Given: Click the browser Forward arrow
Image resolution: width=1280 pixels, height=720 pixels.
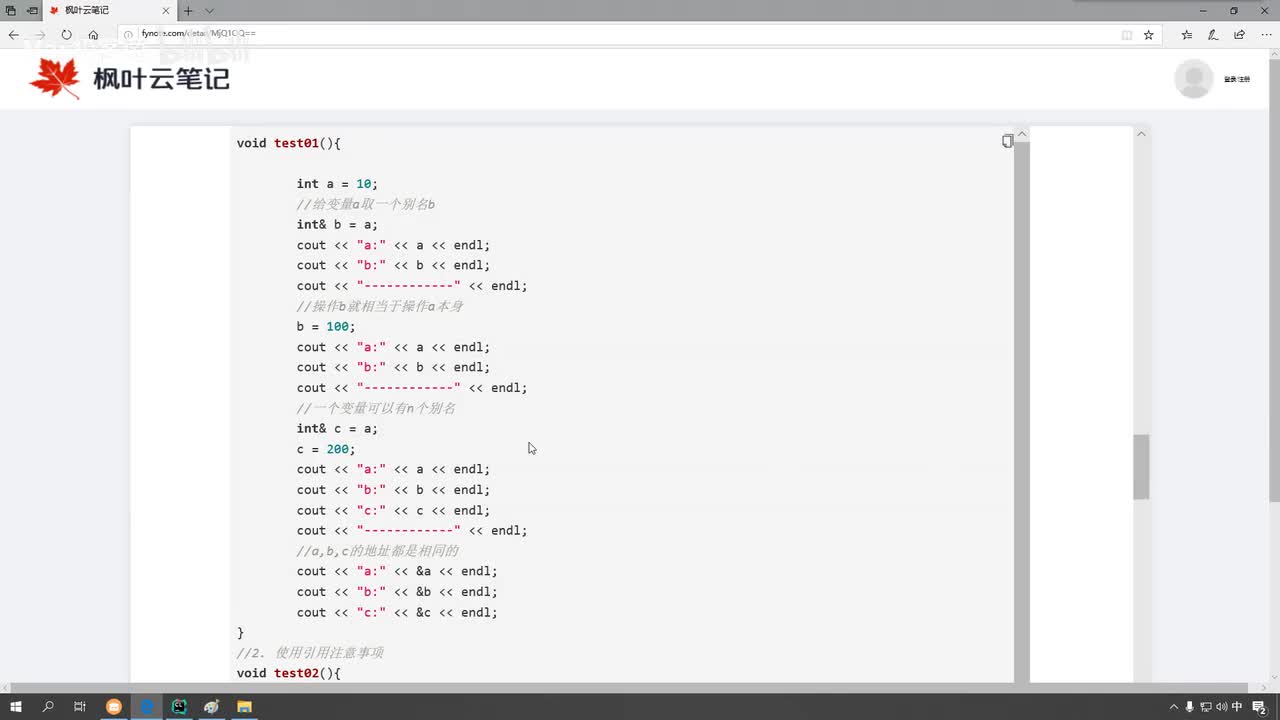Looking at the screenshot, I should (x=40, y=34).
